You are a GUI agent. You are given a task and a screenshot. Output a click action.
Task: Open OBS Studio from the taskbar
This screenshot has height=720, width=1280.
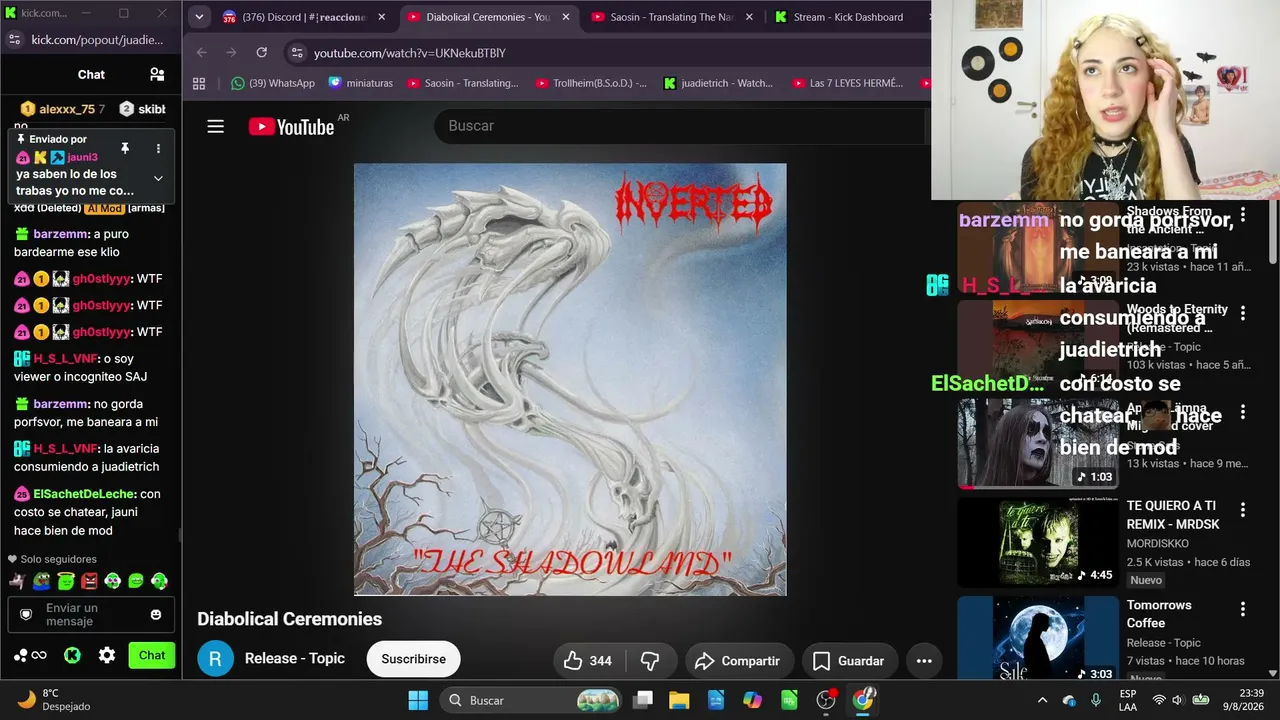coord(826,700)
